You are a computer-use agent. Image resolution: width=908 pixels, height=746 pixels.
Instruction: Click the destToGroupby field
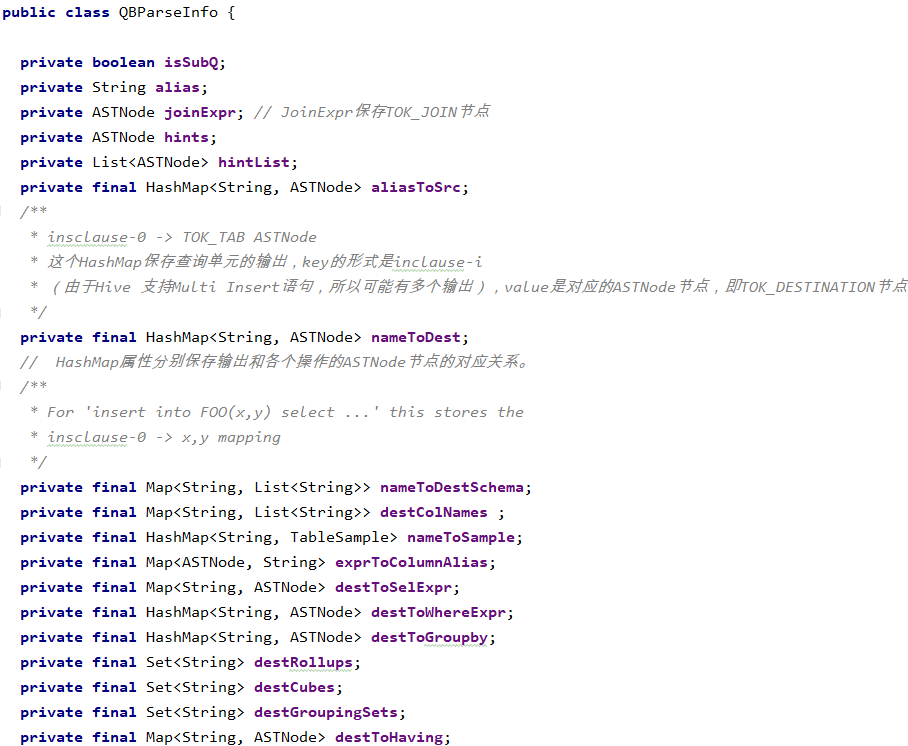(x=429, y=638)
